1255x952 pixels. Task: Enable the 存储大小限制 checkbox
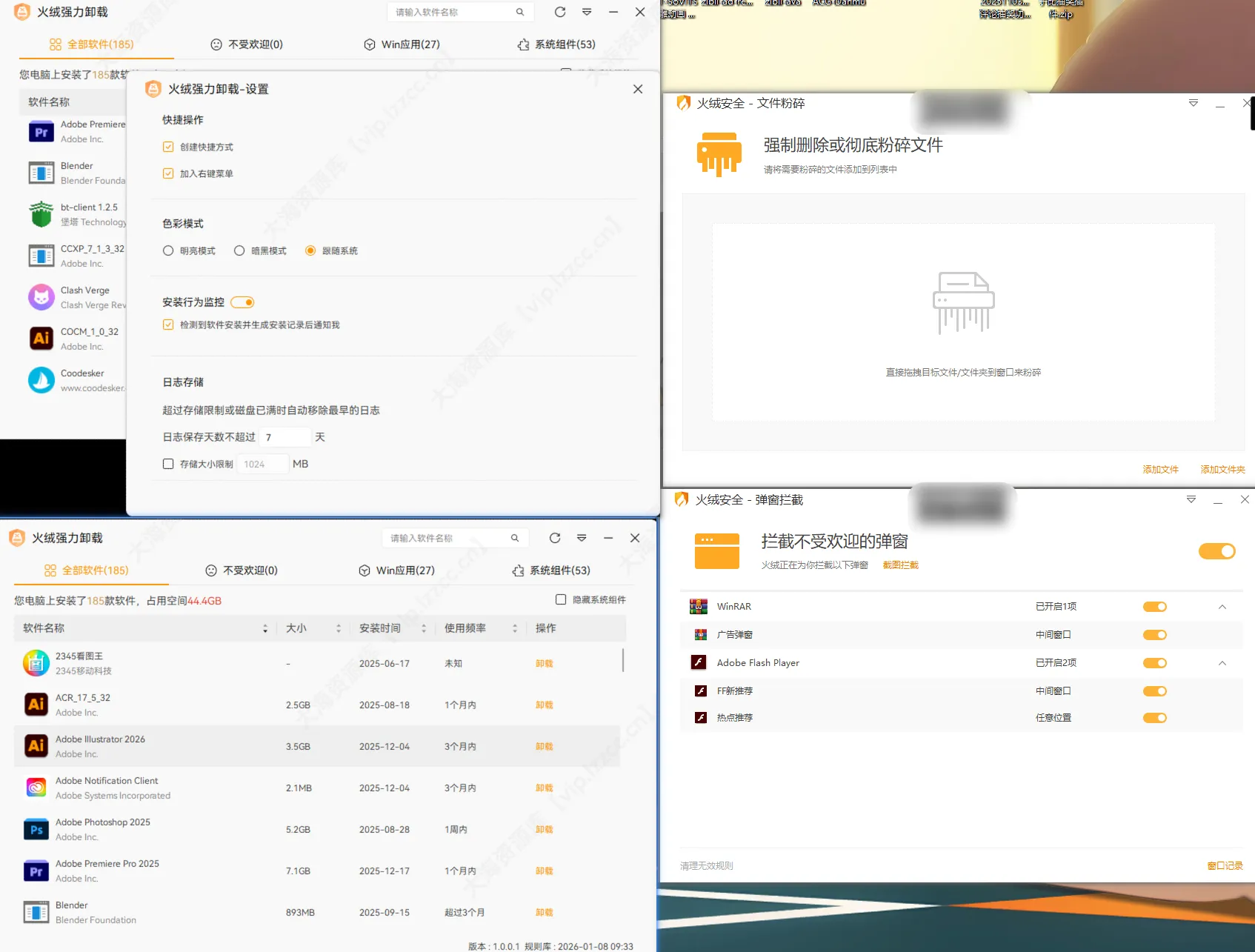(168, 464)
